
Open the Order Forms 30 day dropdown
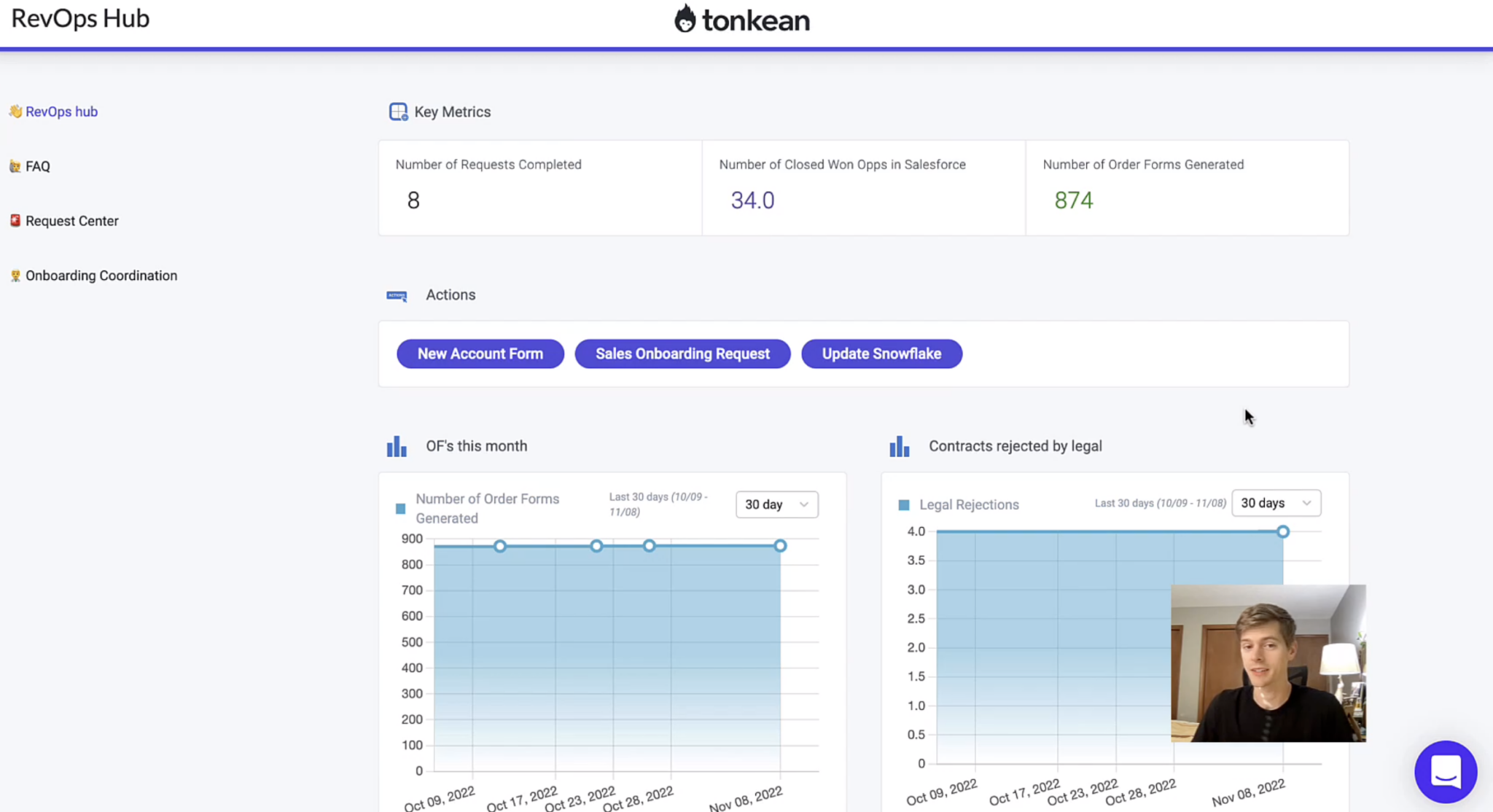coord(776,504)
